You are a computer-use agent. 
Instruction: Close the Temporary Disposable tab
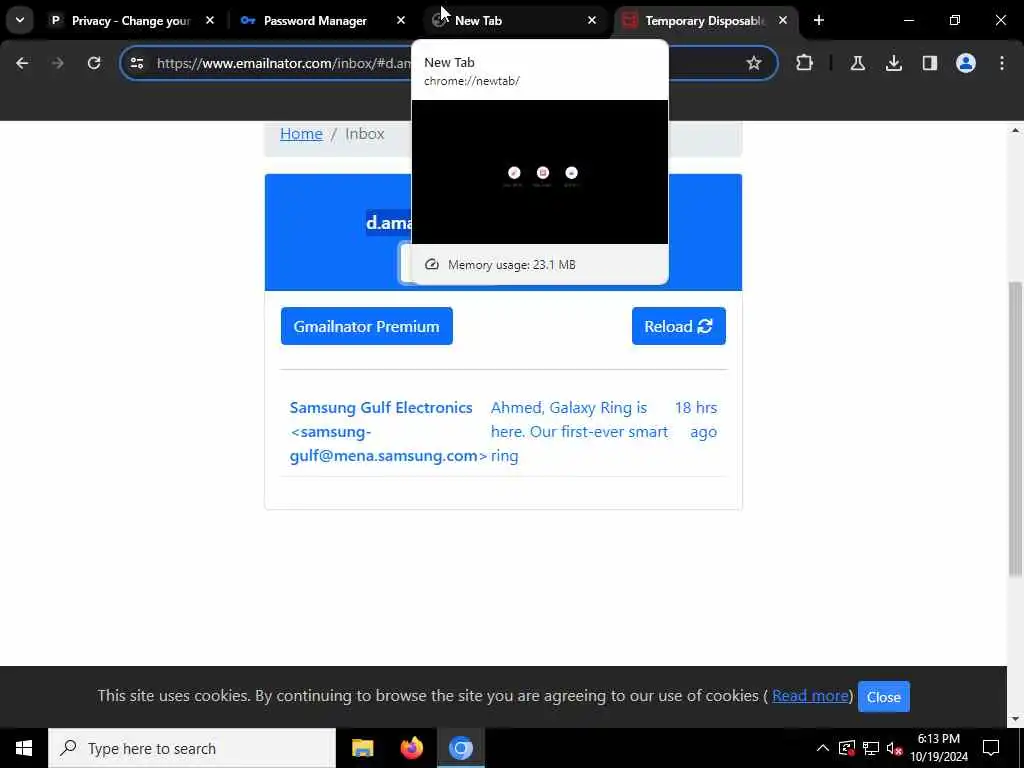tap(782, 21)
